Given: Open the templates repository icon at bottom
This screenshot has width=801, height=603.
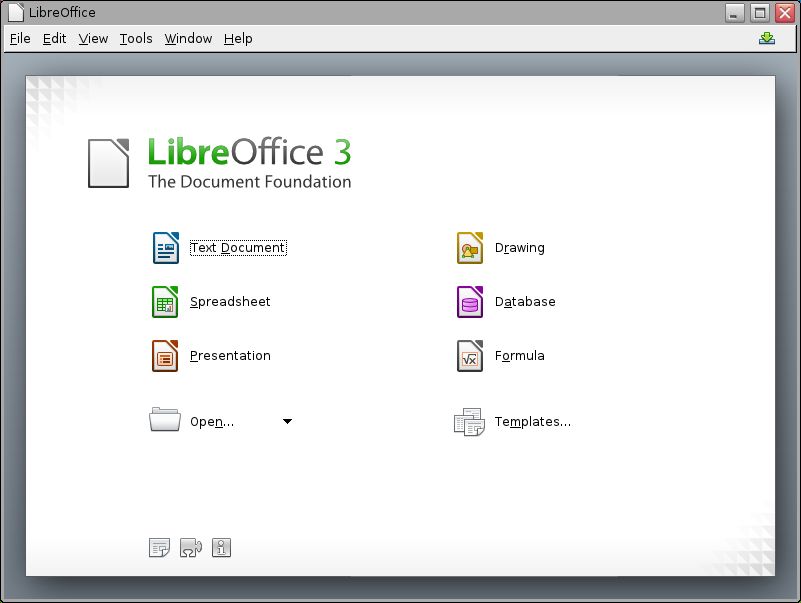Looking at the screenshot, I should (x=159, y=548).
